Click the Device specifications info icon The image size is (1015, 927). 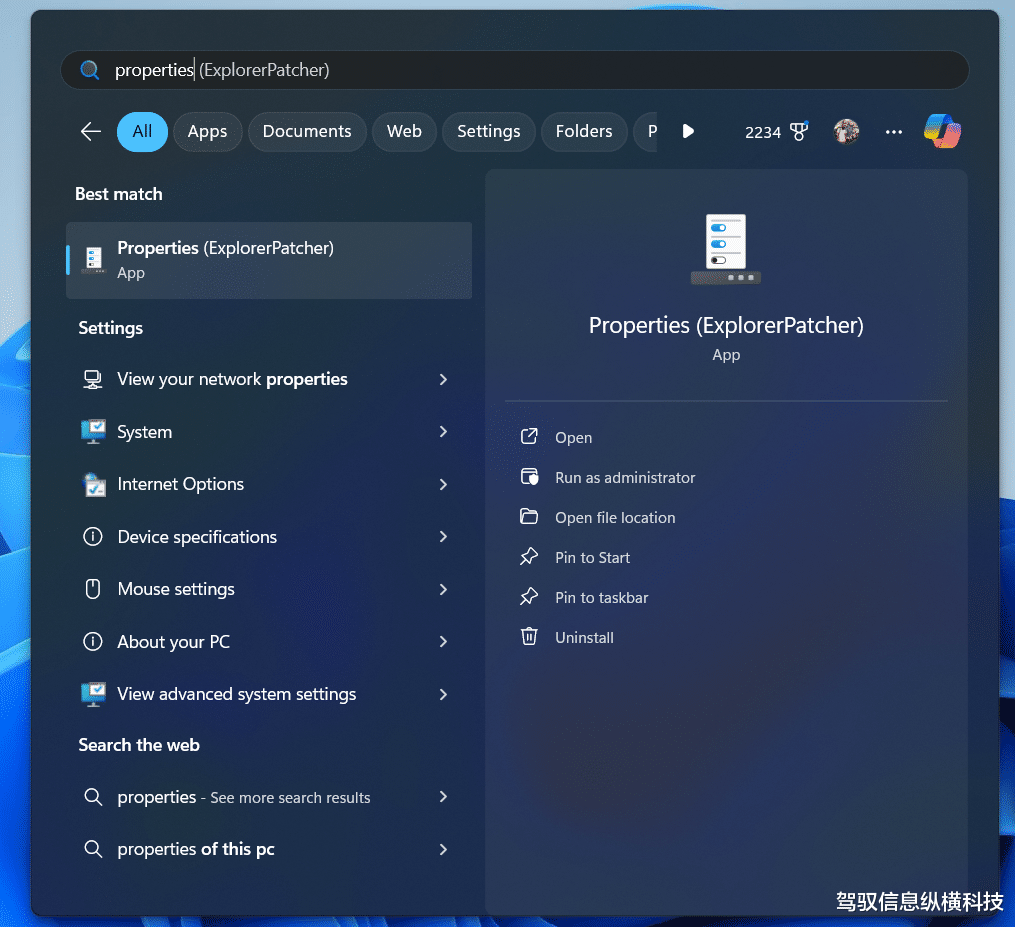93,537
